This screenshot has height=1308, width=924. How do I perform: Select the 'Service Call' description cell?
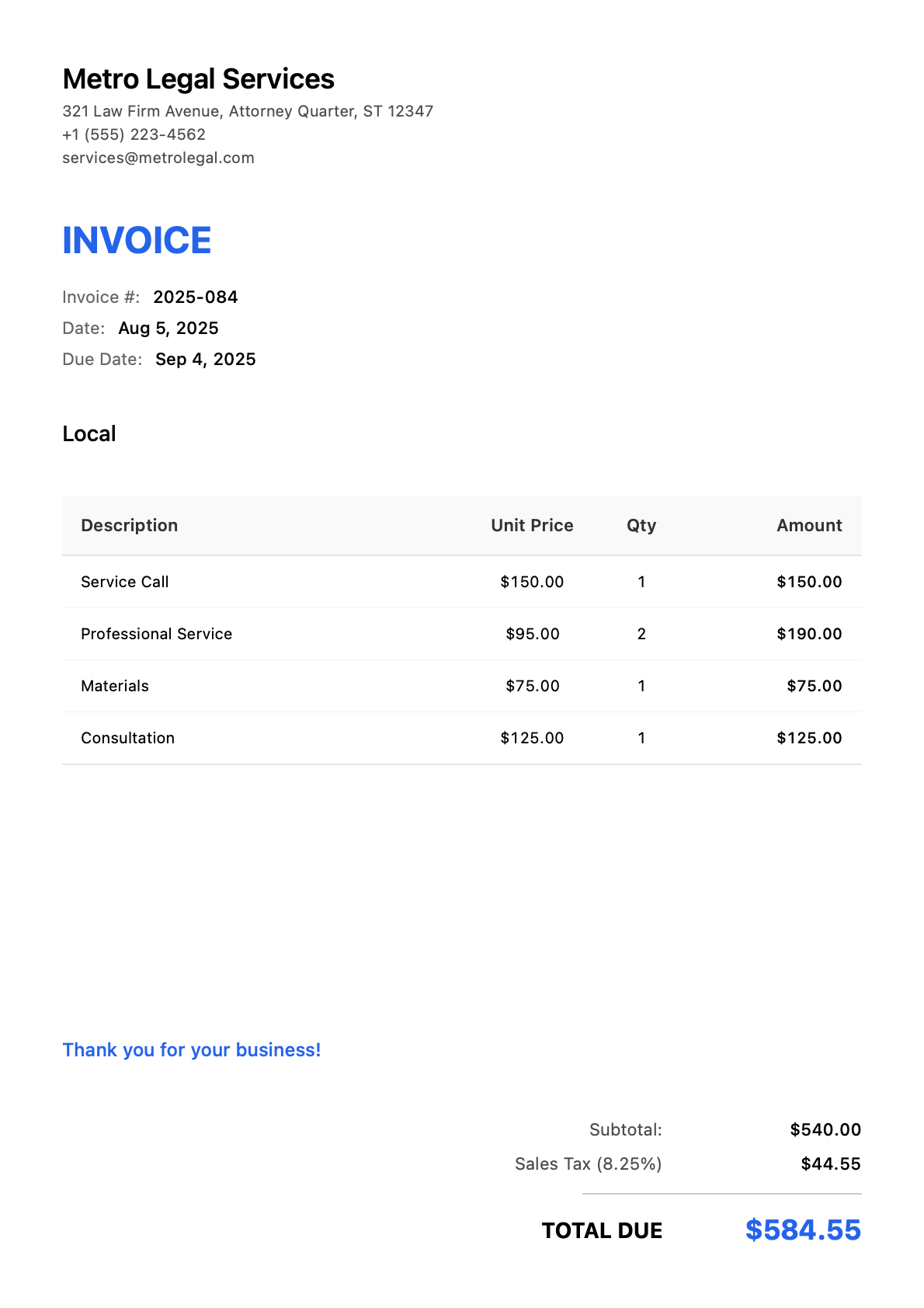tap(125, 582)
